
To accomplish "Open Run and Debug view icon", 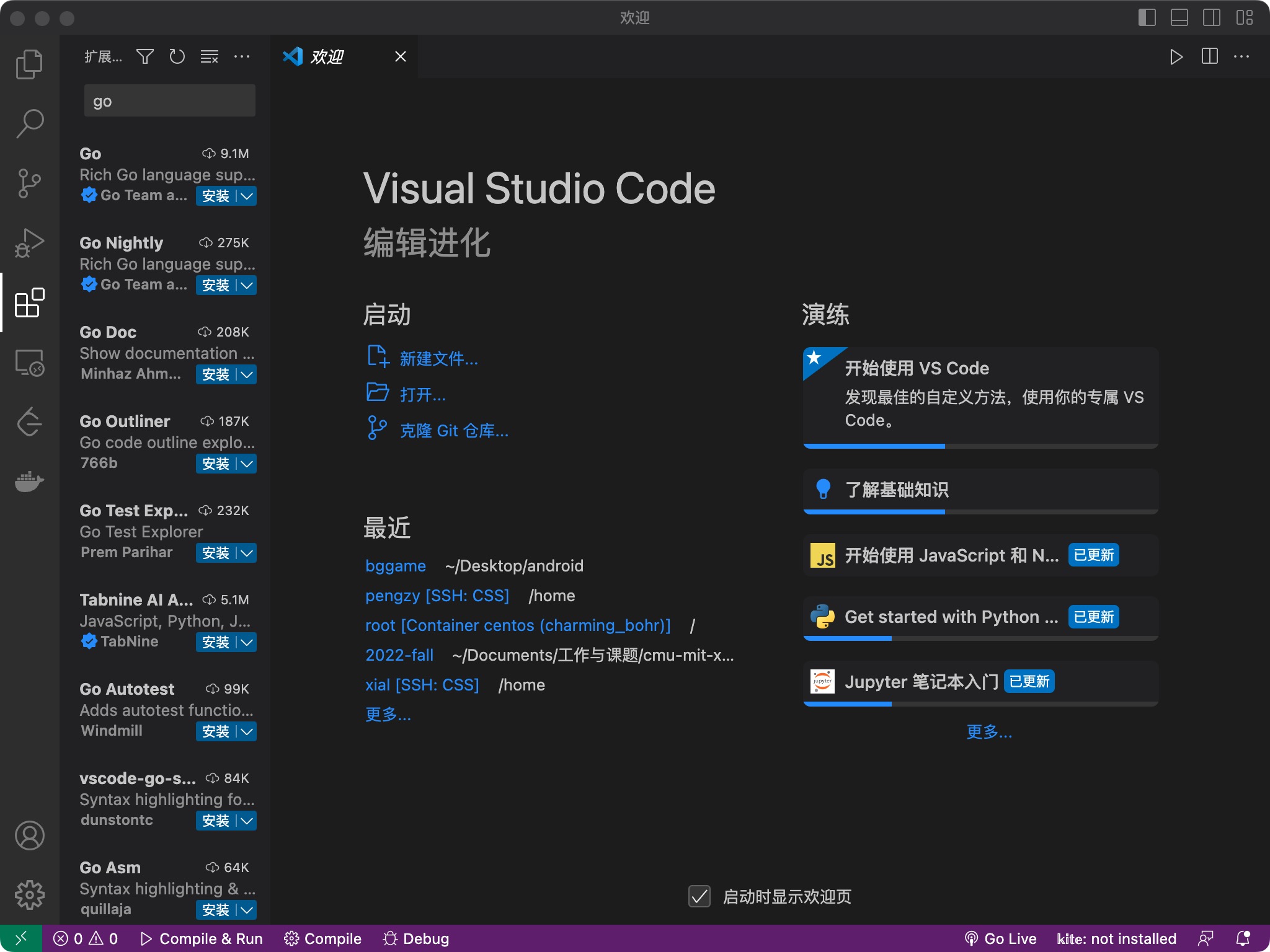I will pyautogui.click(x=29, y=243).
